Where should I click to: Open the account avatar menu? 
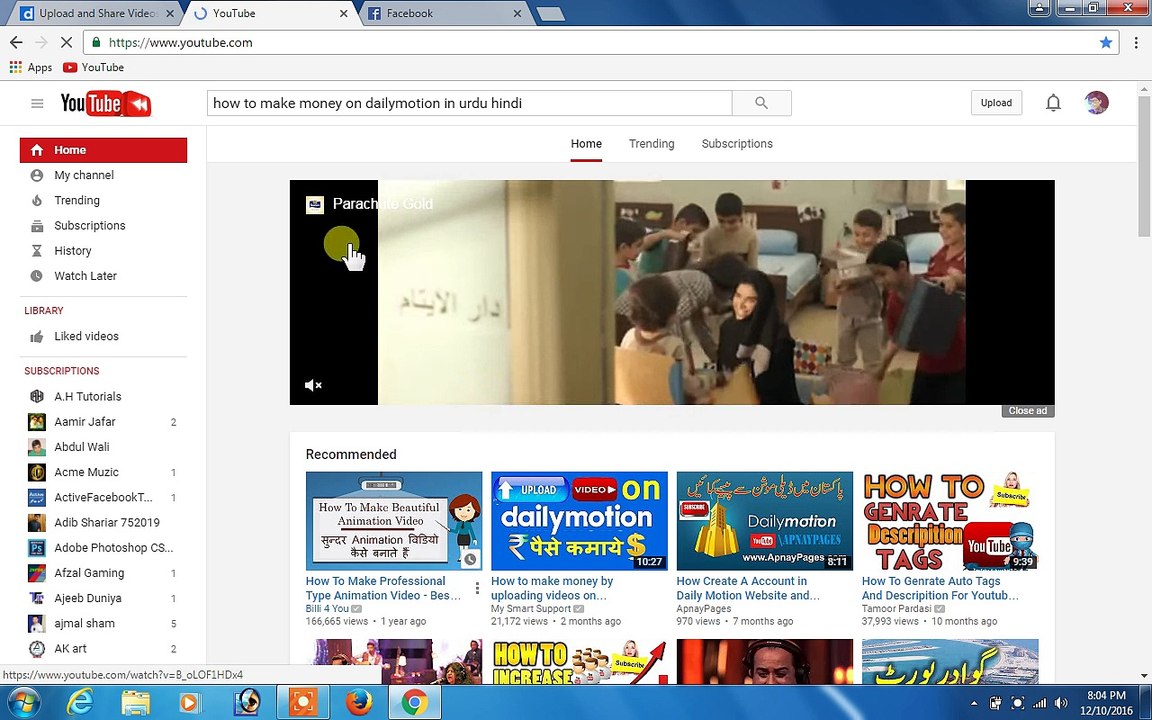1096,103
